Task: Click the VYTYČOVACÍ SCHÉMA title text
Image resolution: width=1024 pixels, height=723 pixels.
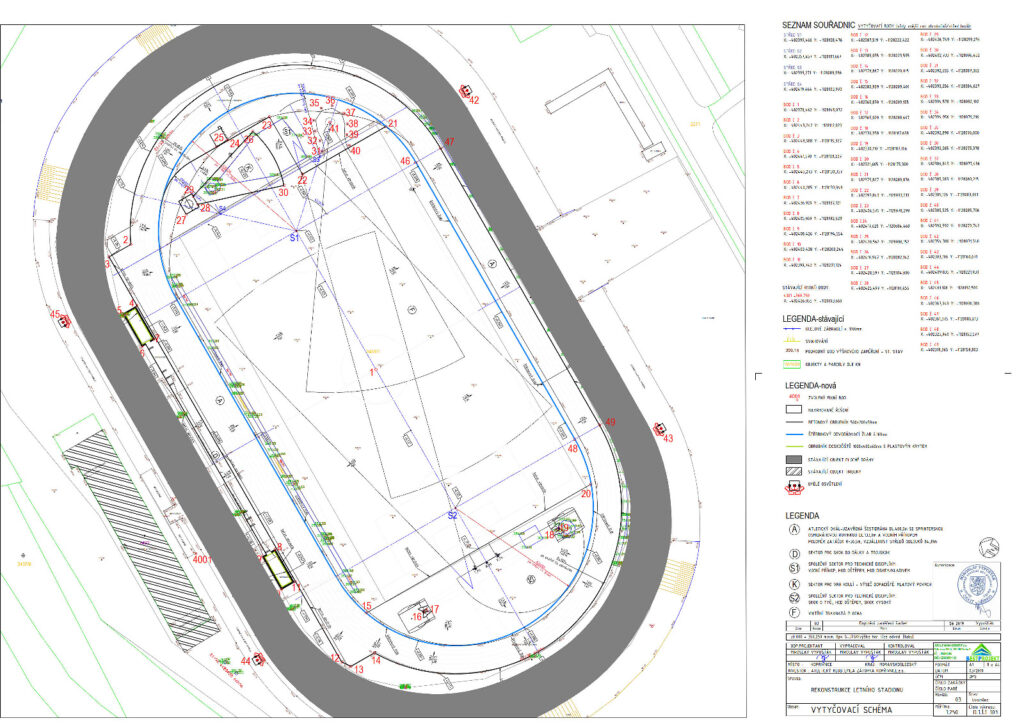Action: point(850,709)
